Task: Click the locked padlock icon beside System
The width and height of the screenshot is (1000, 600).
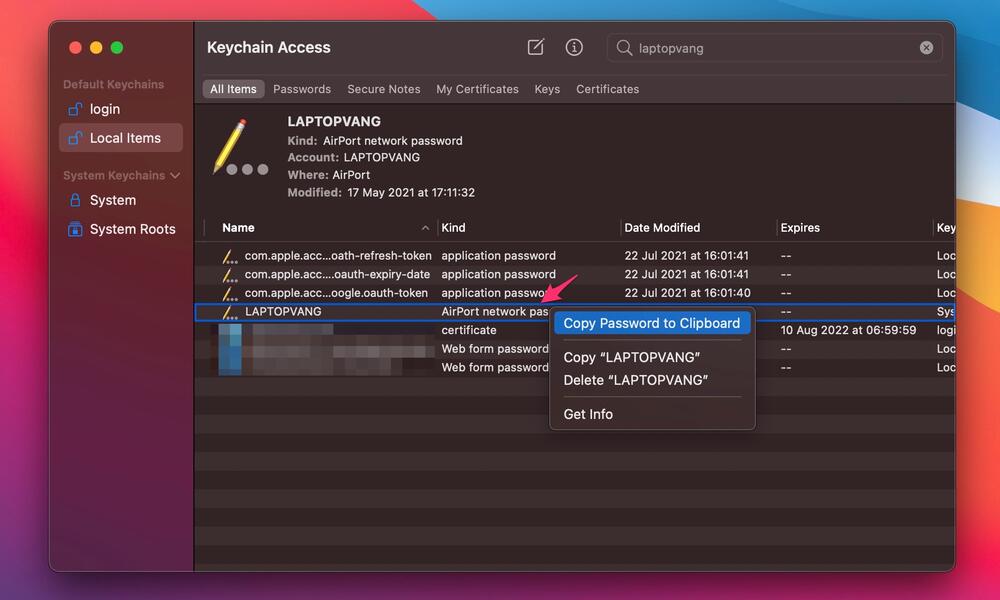Action: (x=75, y=200)
